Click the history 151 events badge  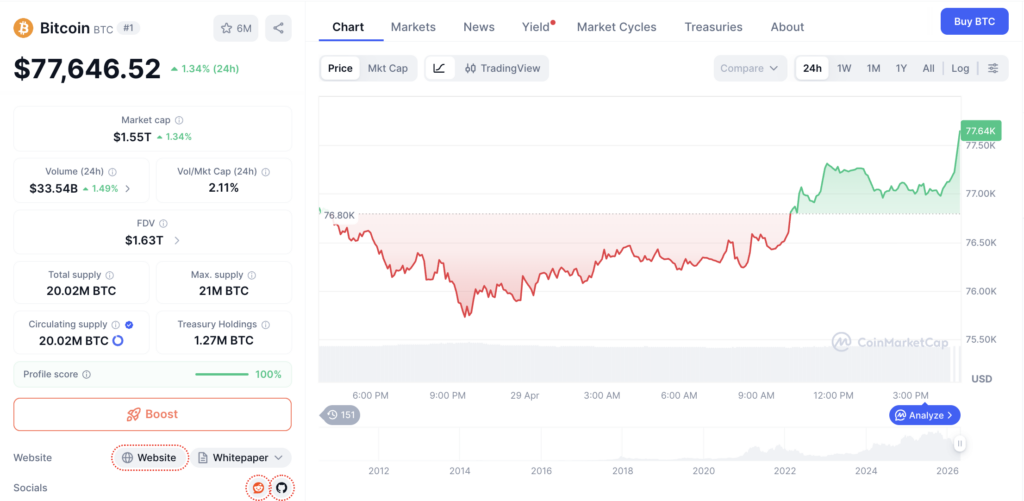[340, 414]
